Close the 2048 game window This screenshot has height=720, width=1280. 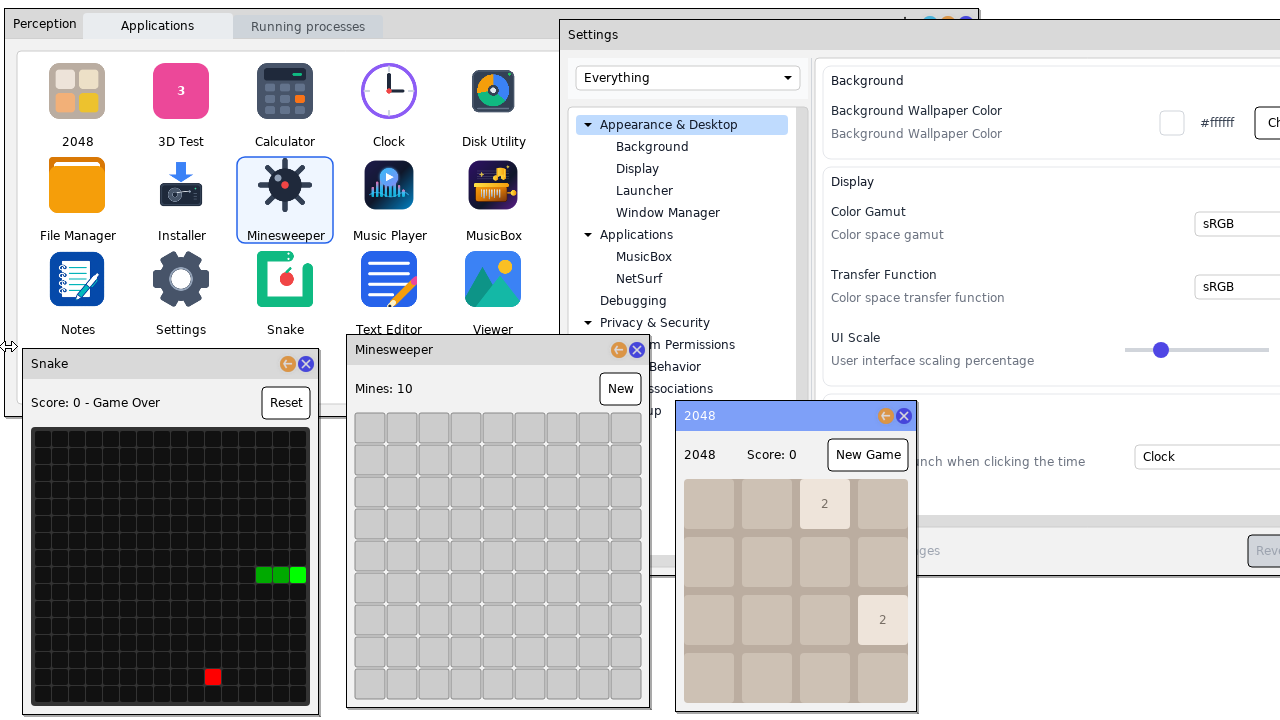point(904,416)
